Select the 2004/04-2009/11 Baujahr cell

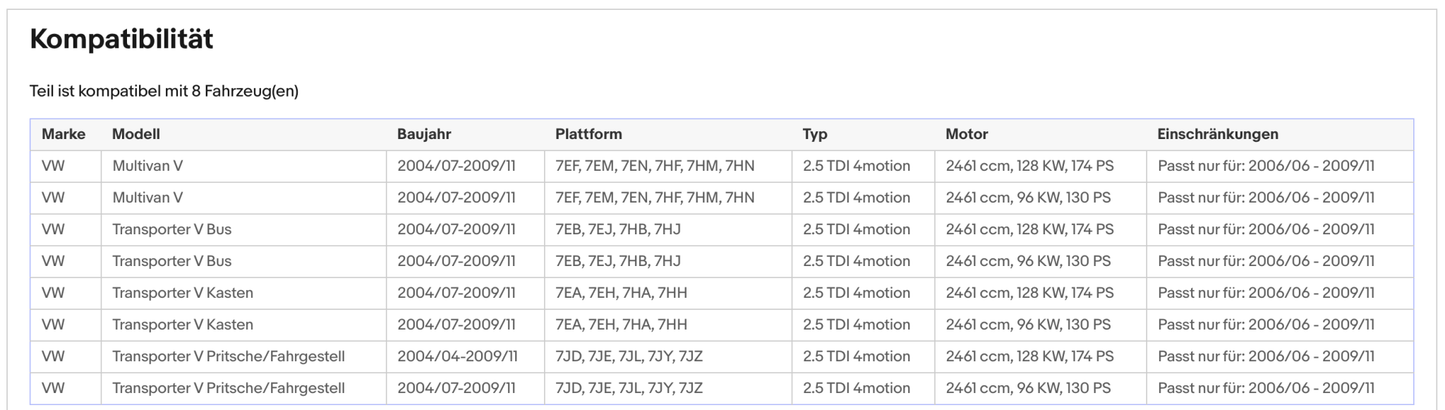[x=457, y=357]
